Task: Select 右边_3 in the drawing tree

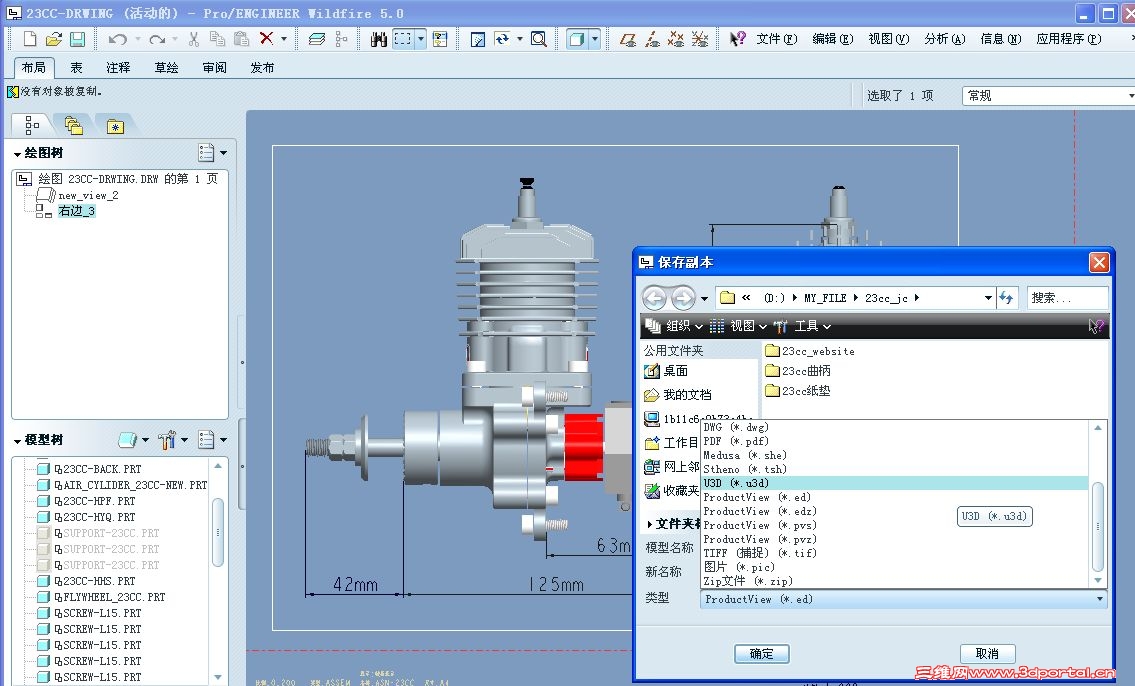Action: coord(77,211)
